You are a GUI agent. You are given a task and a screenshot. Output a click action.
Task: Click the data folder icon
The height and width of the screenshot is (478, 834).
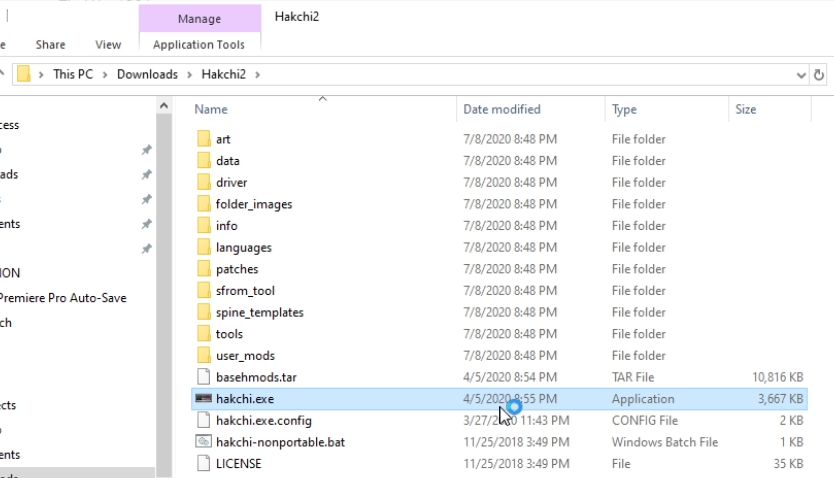point(203,161)
